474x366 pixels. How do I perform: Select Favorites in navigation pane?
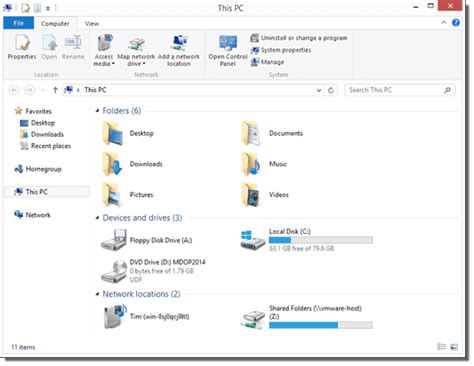[33, 111]
